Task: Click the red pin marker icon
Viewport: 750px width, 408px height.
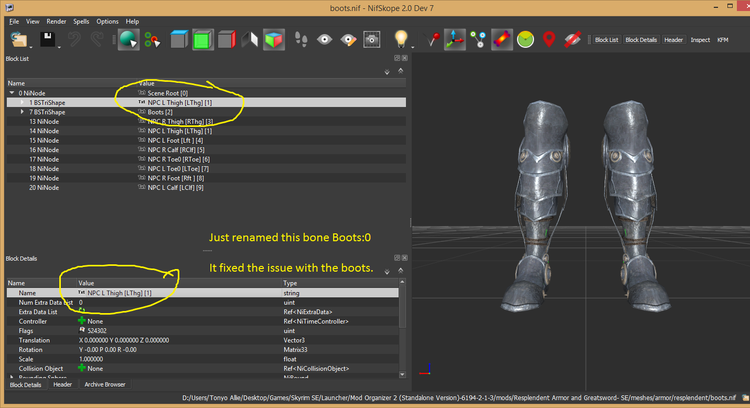Action: point(433,39)
